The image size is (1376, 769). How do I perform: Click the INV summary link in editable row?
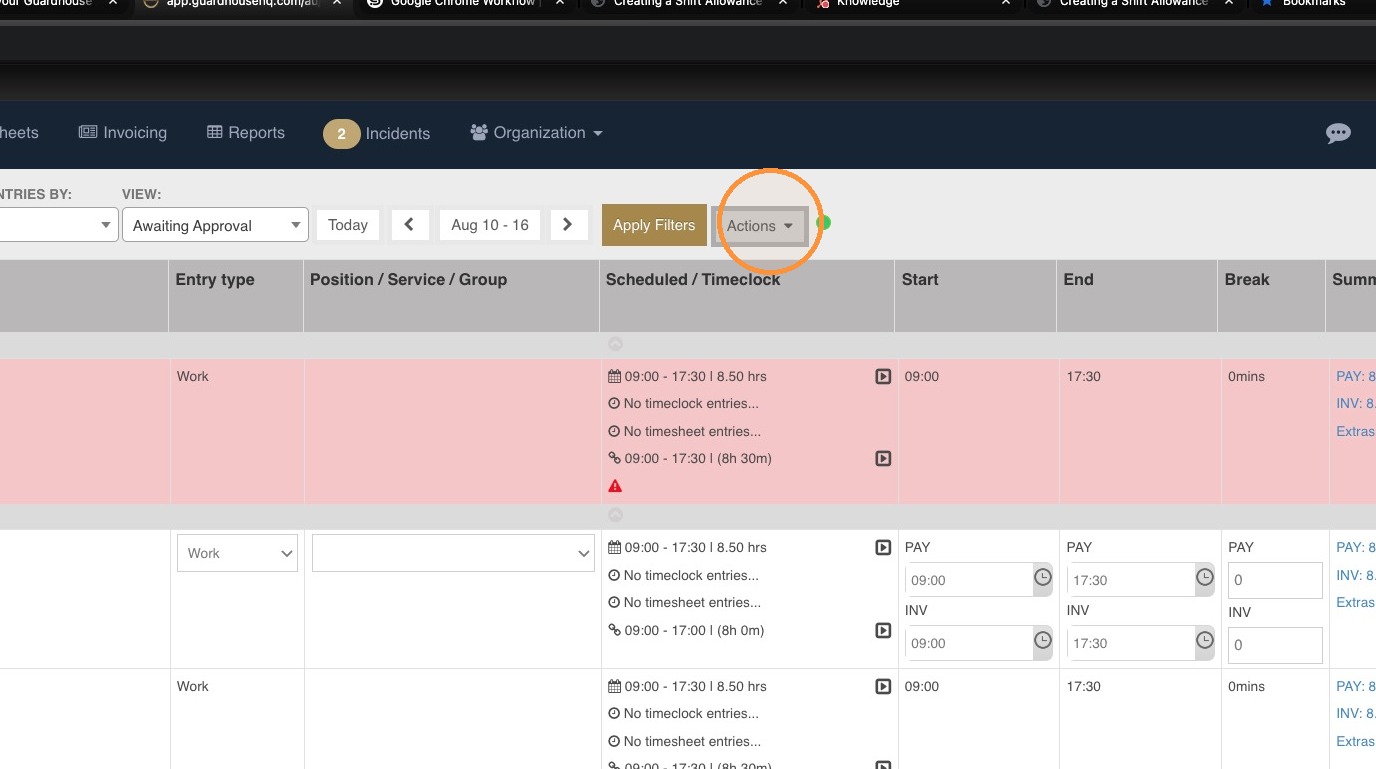coord(1356,576)
